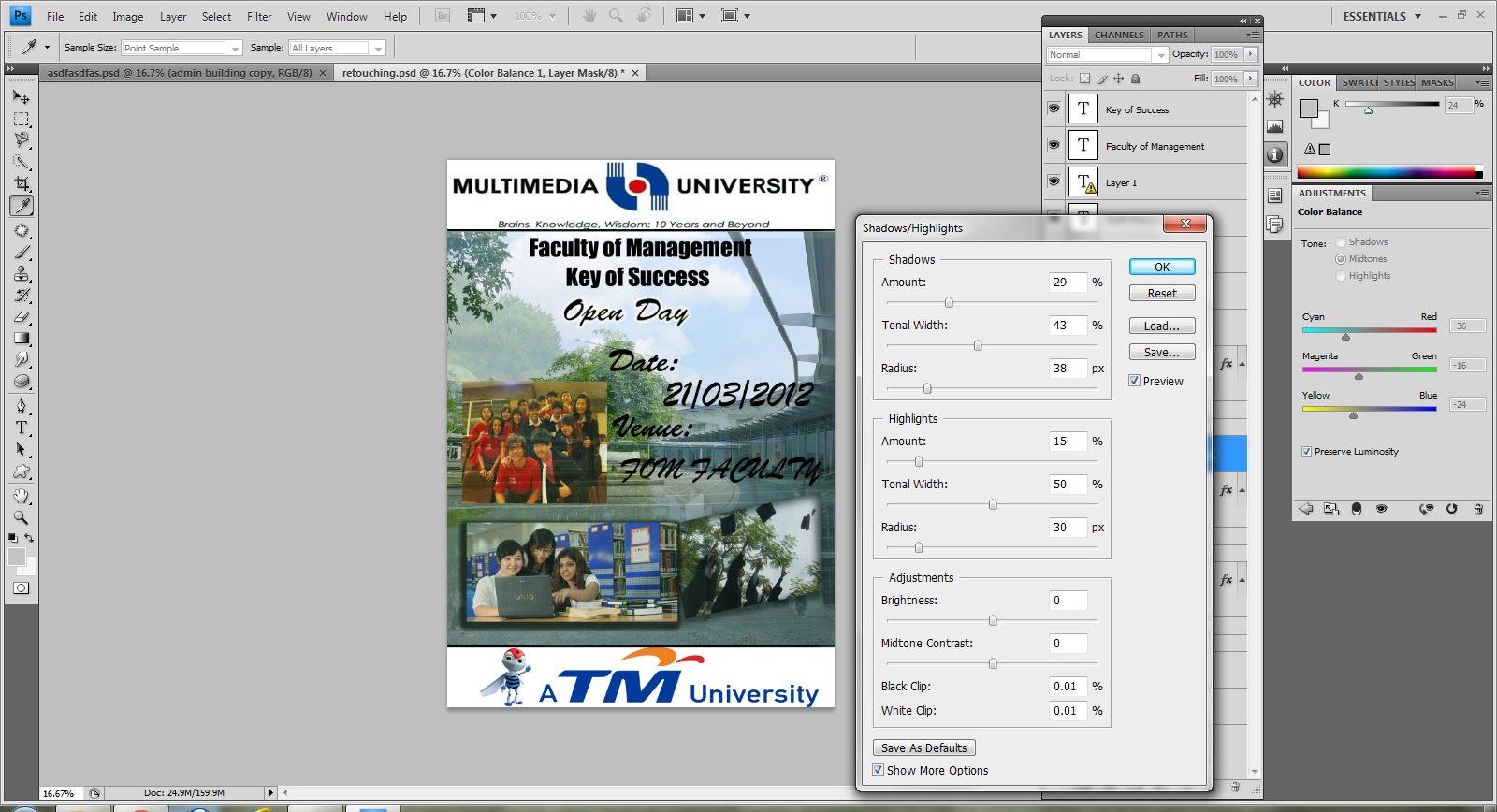Select the Lasso tool
The image size is (1497, 812).
tap(22, 140)
